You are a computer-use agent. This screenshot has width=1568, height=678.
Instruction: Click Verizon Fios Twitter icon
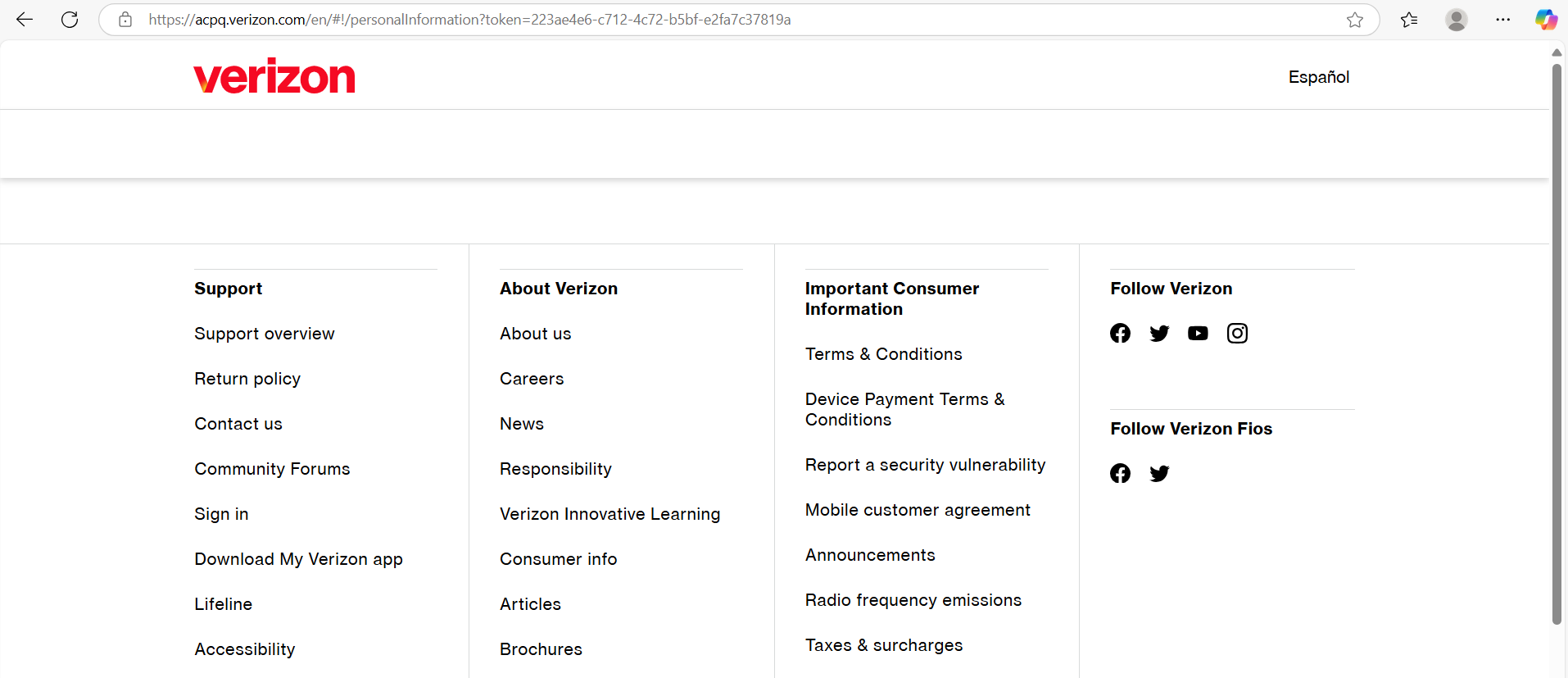coord(1159,473)
